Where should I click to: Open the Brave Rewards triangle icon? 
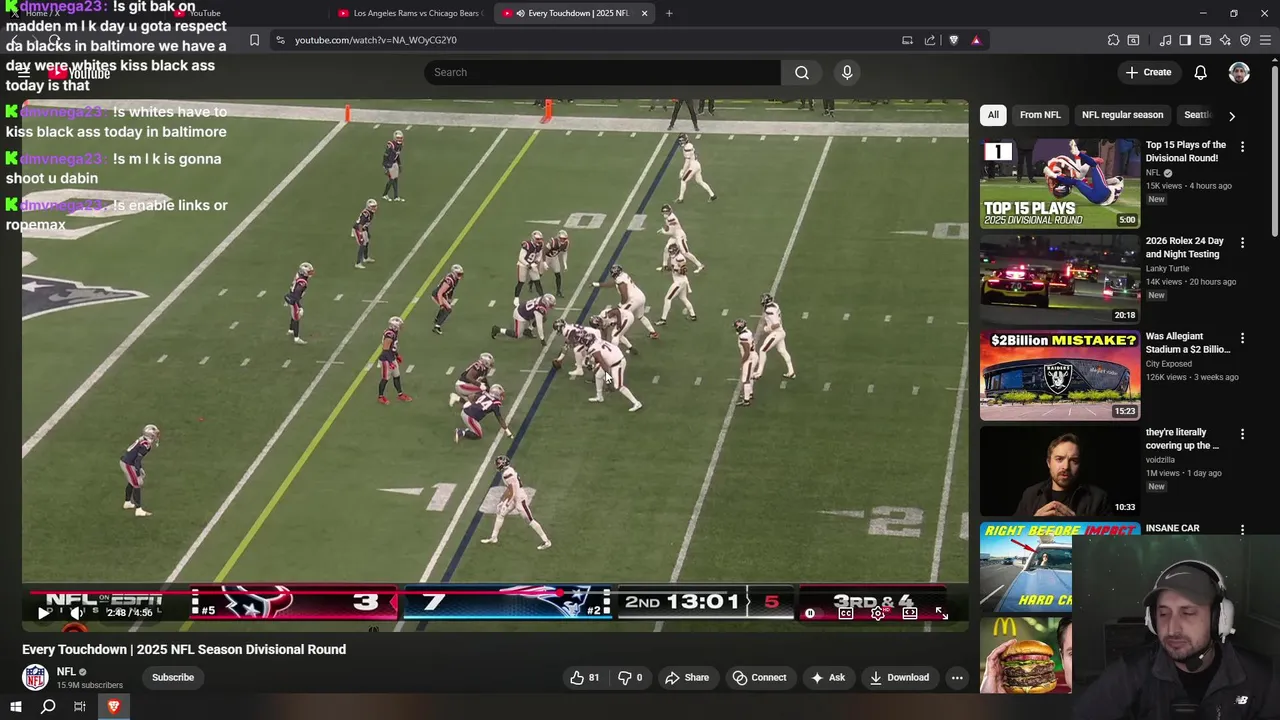pyautogui.click(x=976, y=40)
